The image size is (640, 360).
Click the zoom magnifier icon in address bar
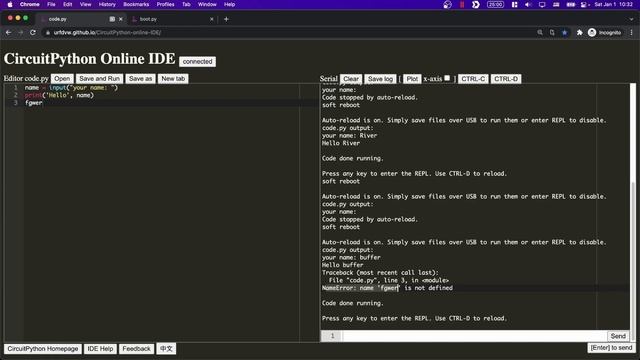[x=540, y=32]
